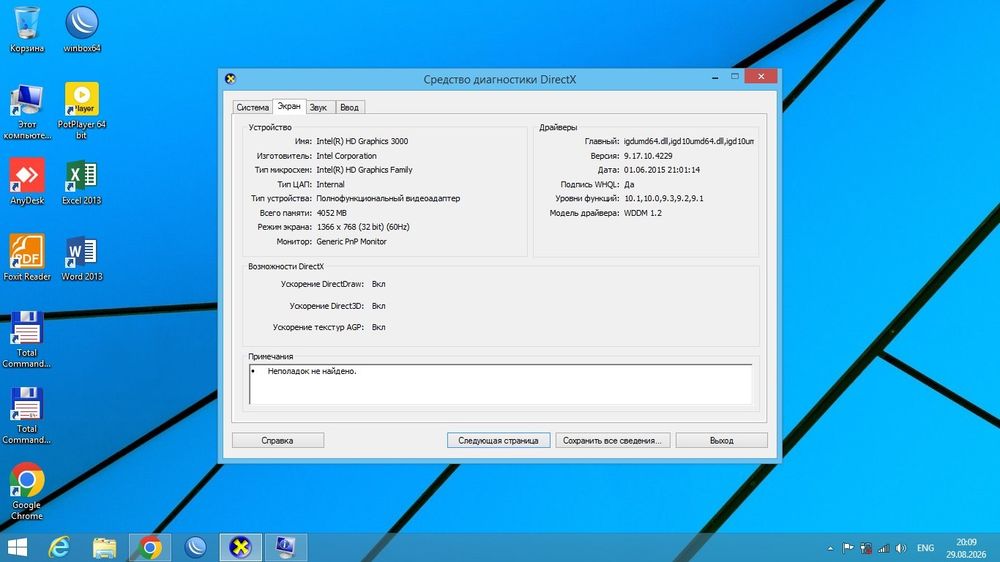The height and width of the screenshot is (562, 1000).
Task: Click the Примечания notes text box
Action: point(501,384)
